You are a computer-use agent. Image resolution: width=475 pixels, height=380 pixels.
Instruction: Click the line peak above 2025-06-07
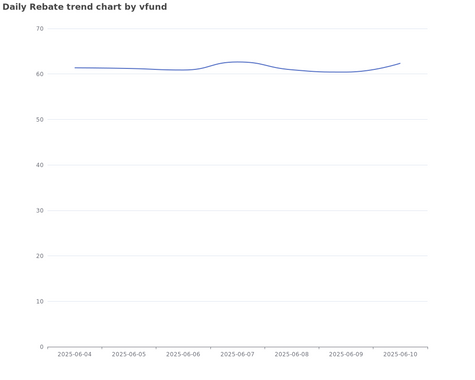237,62
